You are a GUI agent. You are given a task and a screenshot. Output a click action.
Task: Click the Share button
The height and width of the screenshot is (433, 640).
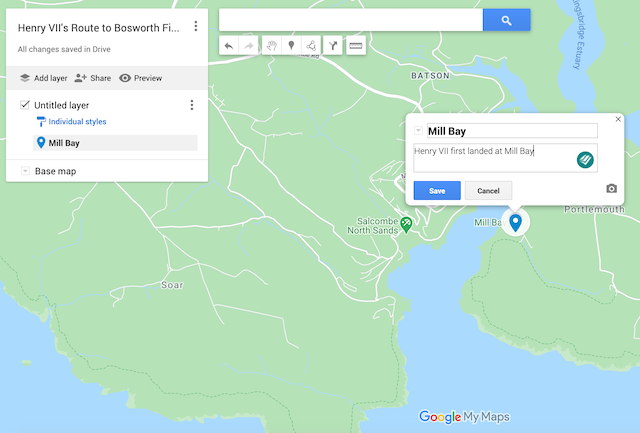[93, 78]
